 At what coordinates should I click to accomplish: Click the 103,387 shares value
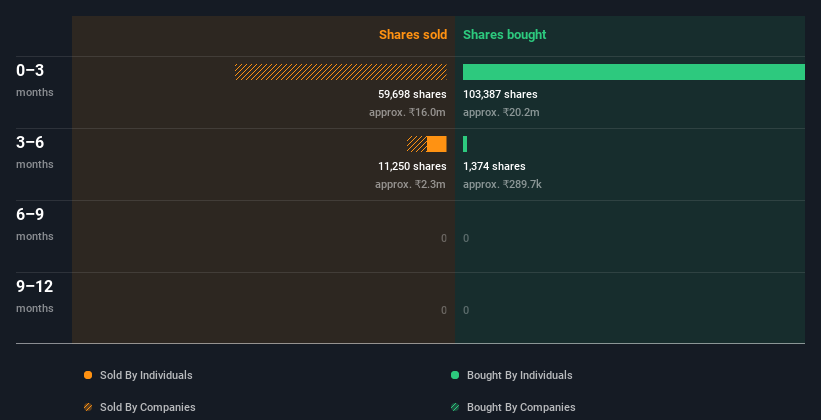(500, 94)
